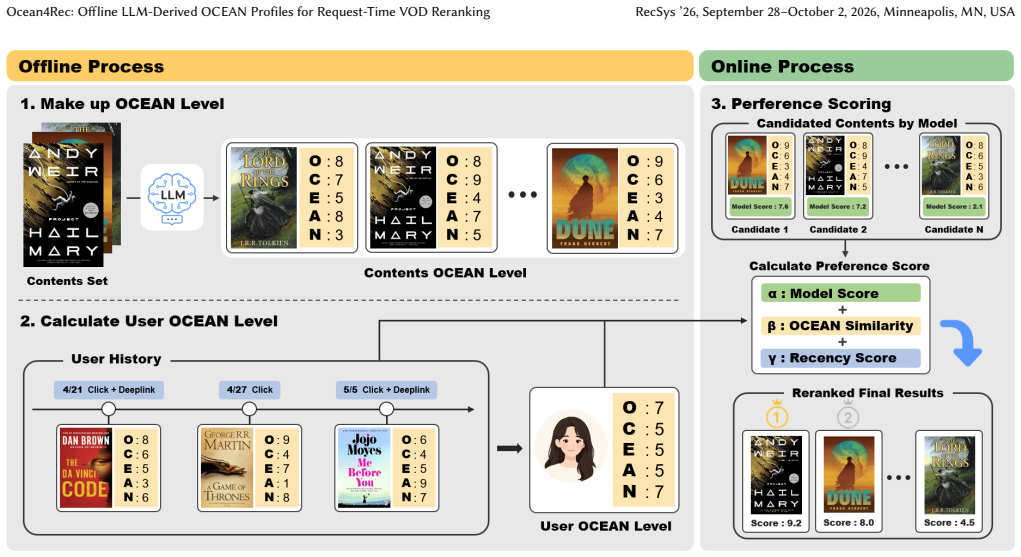This screenshot has height=557, width=1021.
Task: Click the 'Score : 9.2' text
Action: (776, 522)
